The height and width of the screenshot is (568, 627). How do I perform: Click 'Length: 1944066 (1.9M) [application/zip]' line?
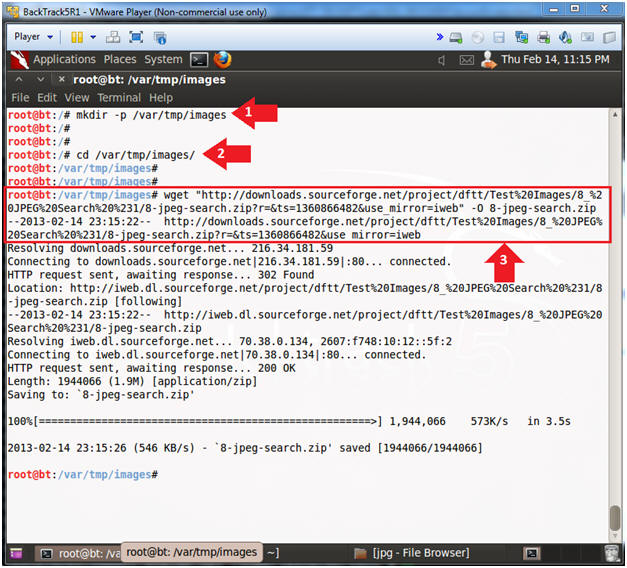coord(132,382)
